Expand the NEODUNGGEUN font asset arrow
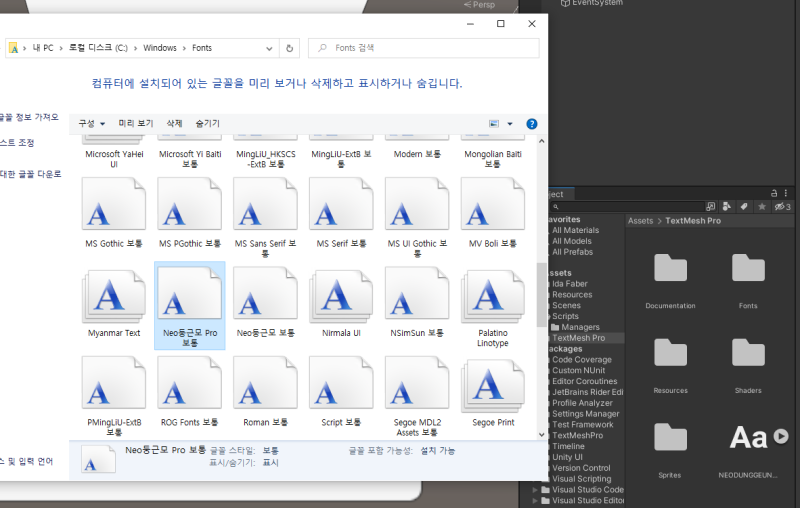The width and height of the screenshot is (800, 508). [x=781, y=436]
